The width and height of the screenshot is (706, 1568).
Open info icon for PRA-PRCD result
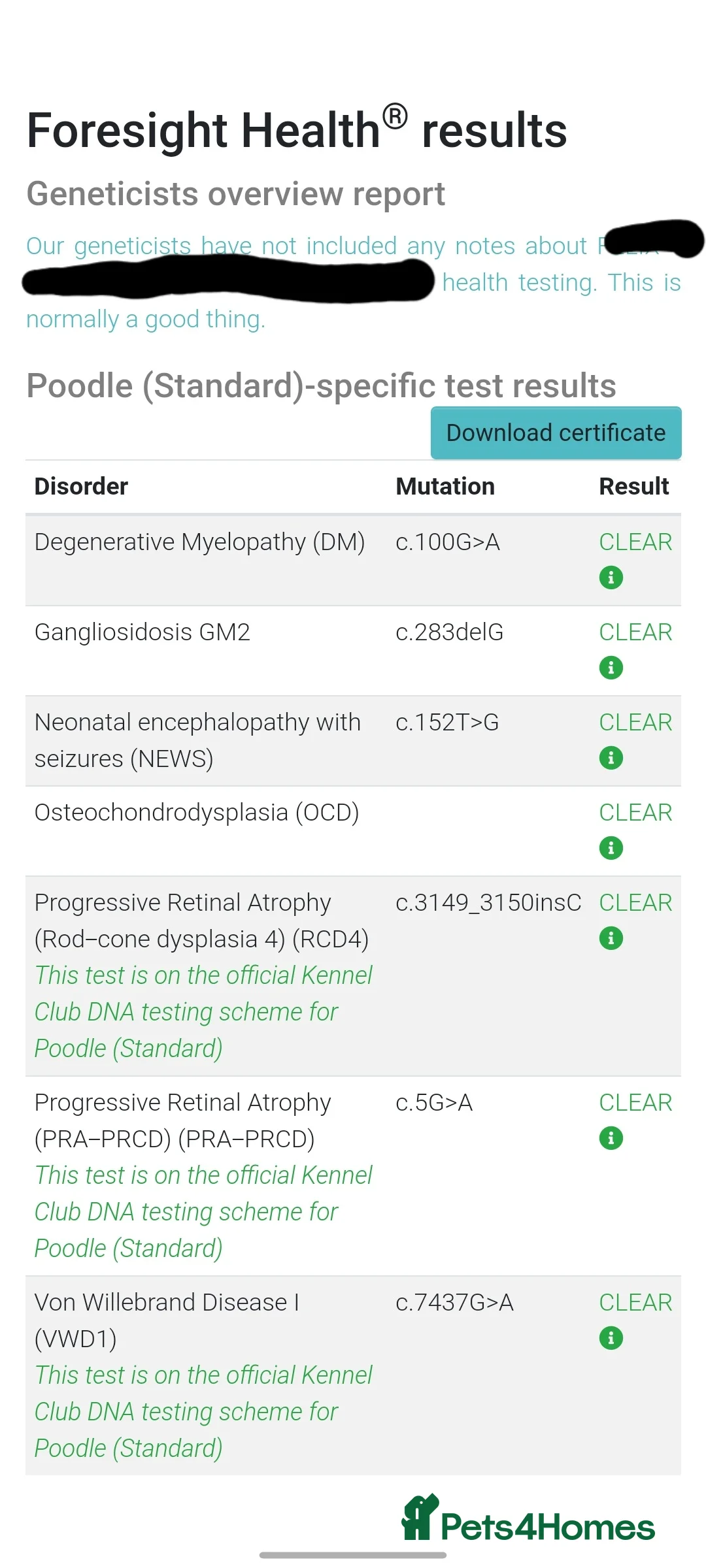(x=611, y=1138)
